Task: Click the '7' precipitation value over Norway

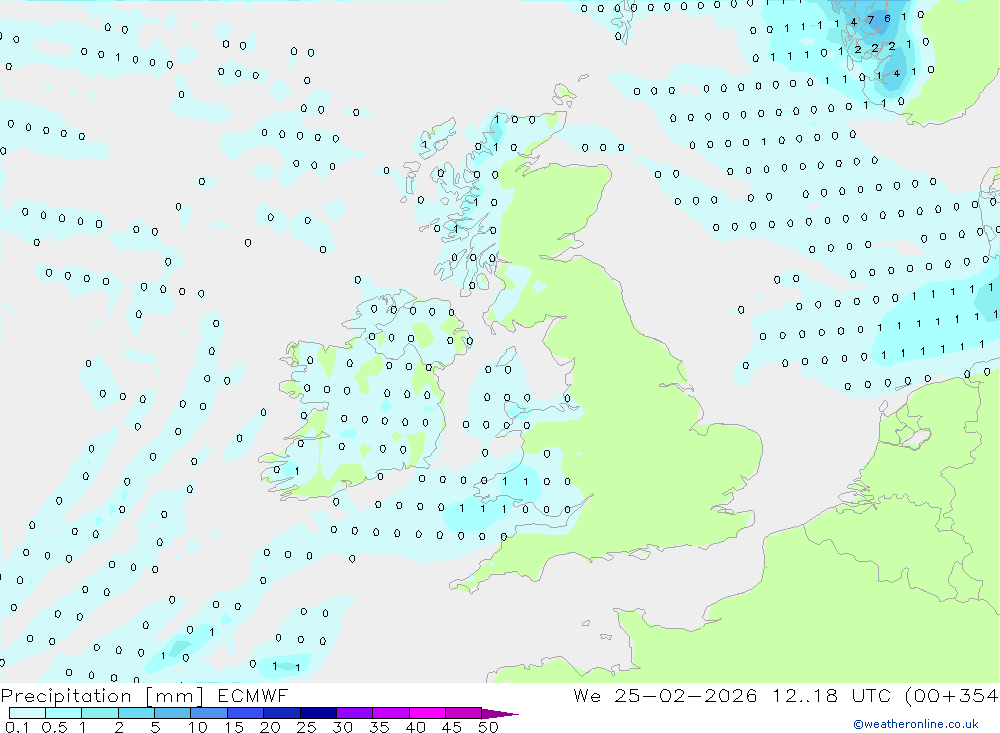Action: click(871, 20)
